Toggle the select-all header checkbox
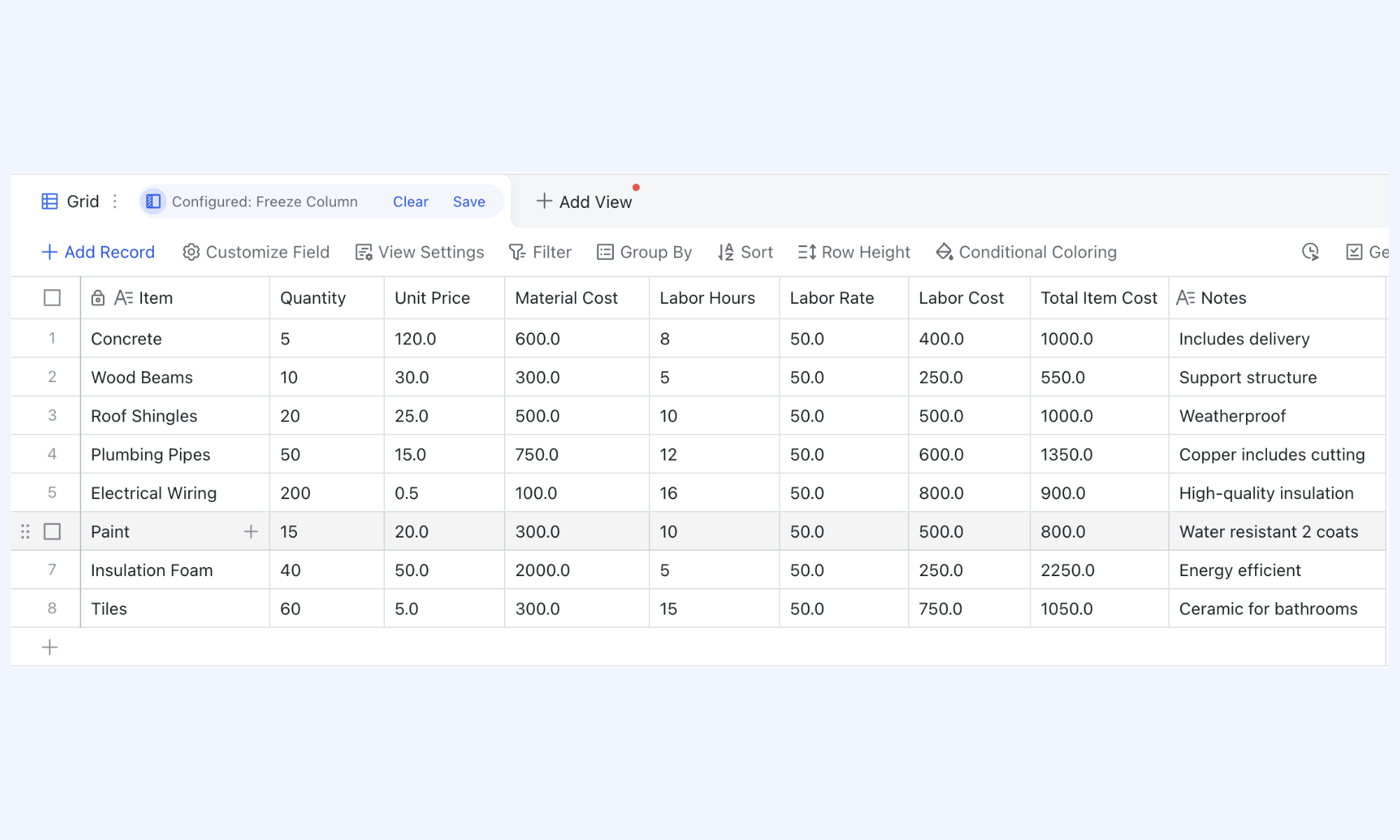1400x840 pixels. point(52,298)
